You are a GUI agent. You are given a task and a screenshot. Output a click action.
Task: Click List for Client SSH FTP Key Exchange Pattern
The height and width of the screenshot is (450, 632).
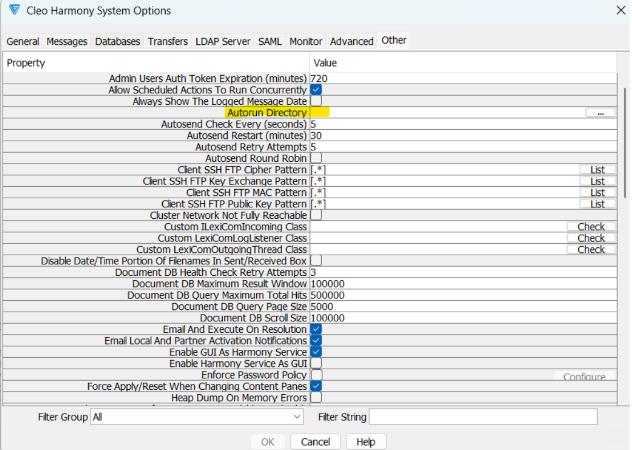598,181
